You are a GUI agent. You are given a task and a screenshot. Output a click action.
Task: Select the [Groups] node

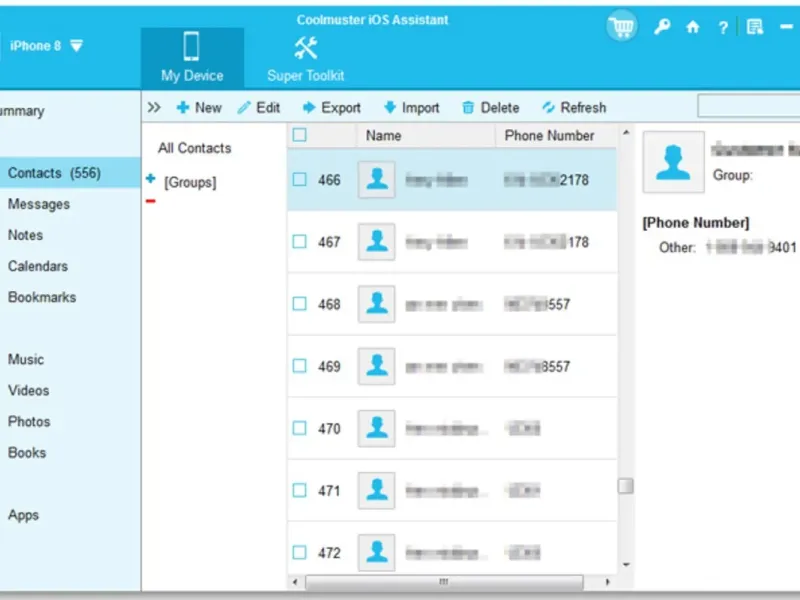190,182
